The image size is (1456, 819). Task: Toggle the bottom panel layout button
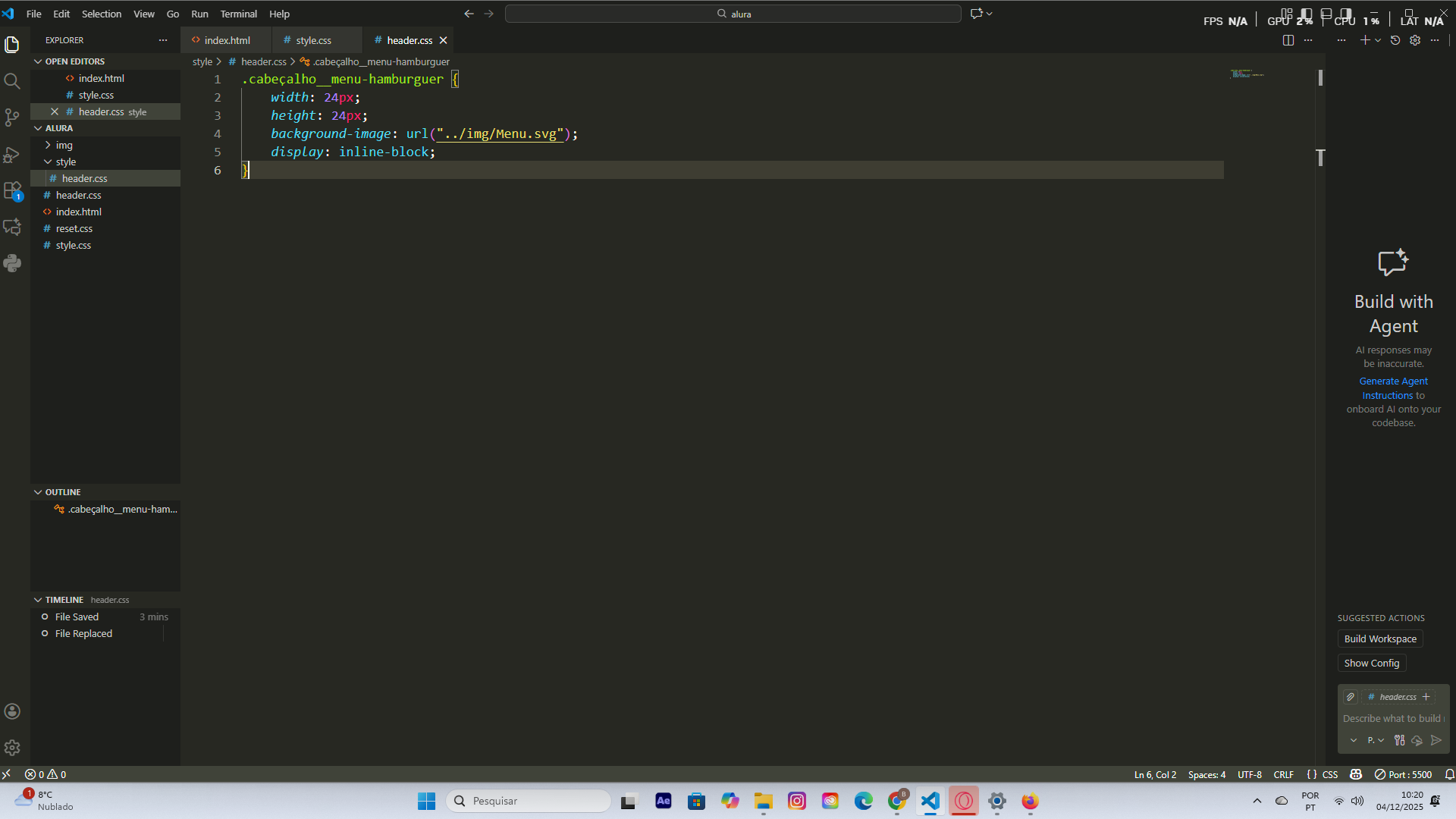point(1326,14)
